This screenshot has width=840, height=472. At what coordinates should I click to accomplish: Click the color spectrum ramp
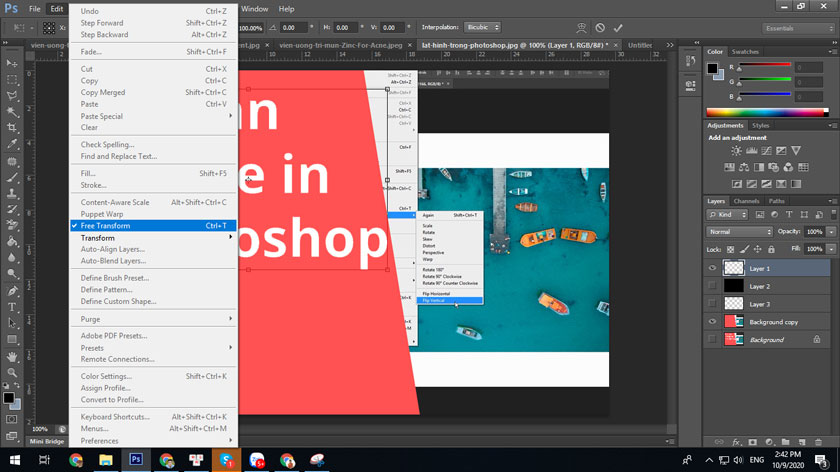(x=767, y=112)
